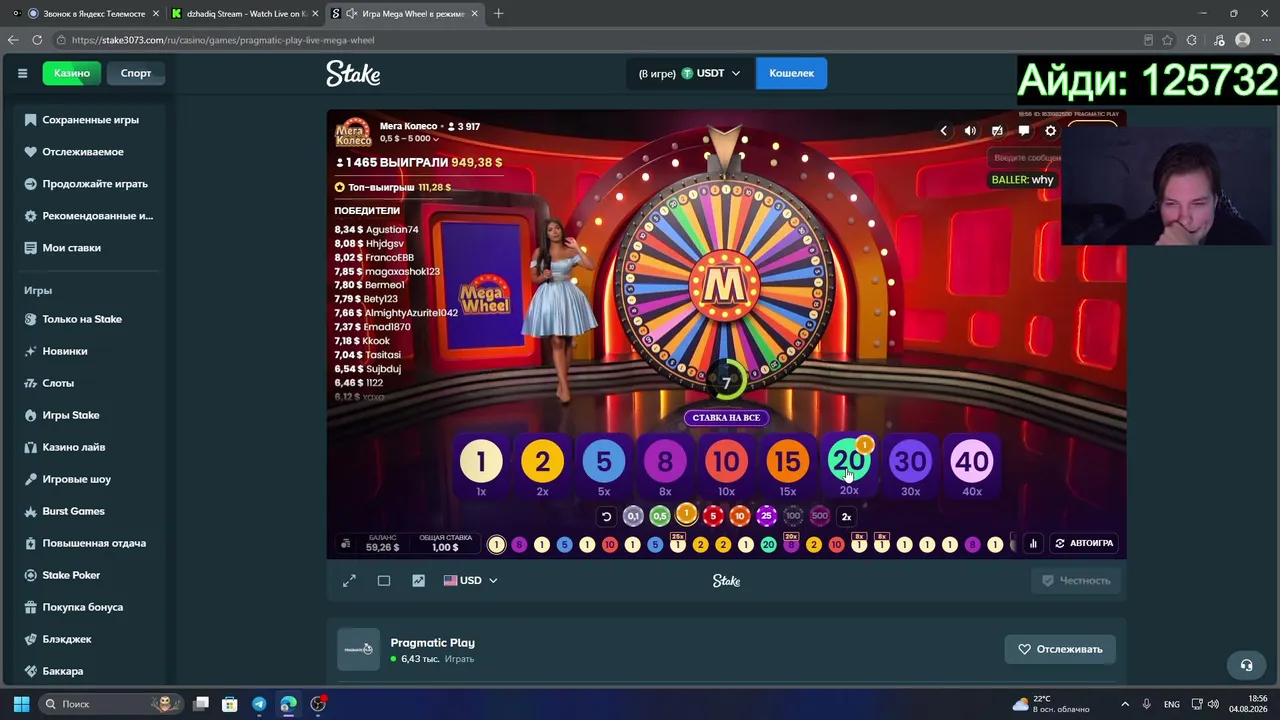Screen dimensions: 1280x720
Task: Switch to the Спорт tab
Action: click(x=136, y=73)
